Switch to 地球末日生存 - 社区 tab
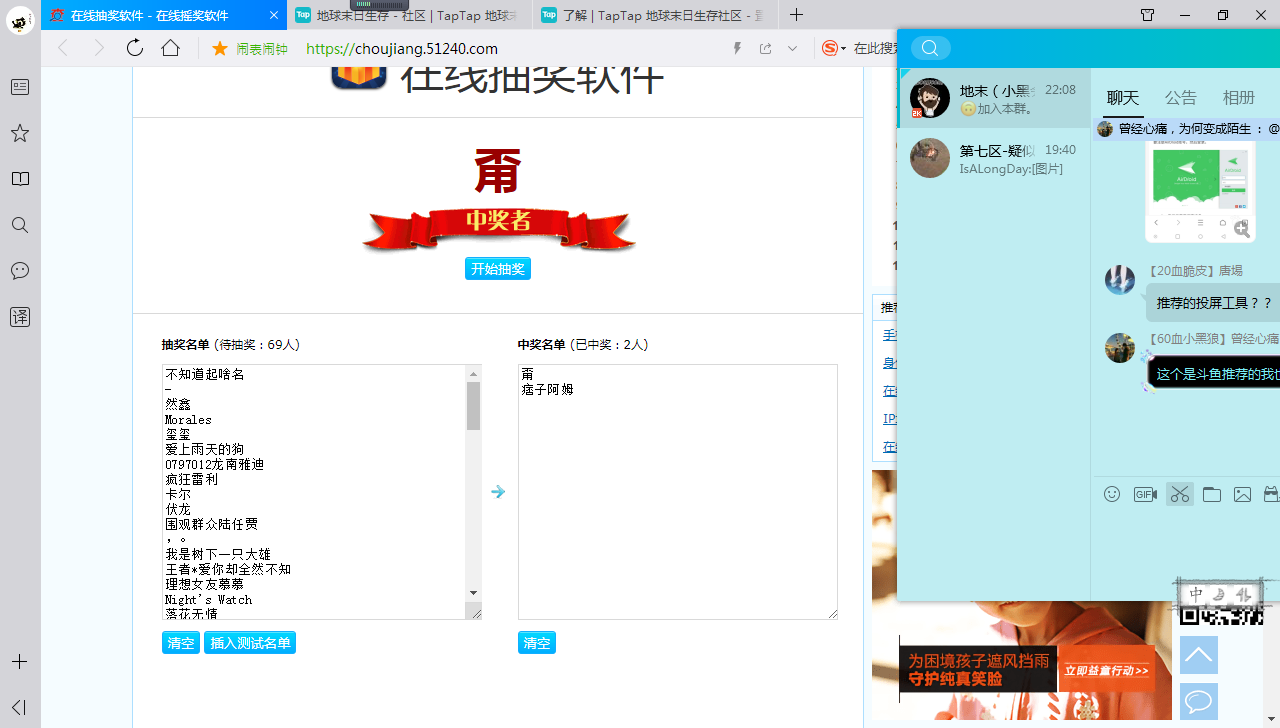The height and width of the screenshot is (728, 1280). click(410, 15)
